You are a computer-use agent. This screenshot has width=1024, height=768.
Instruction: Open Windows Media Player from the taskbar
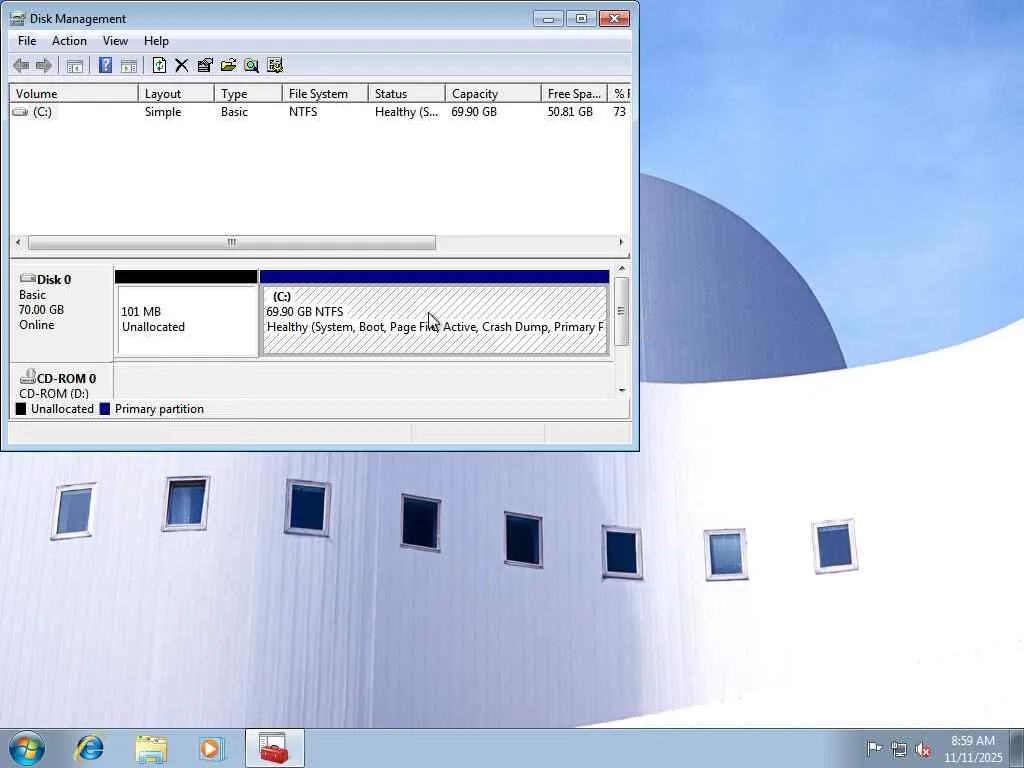(211, 748)
